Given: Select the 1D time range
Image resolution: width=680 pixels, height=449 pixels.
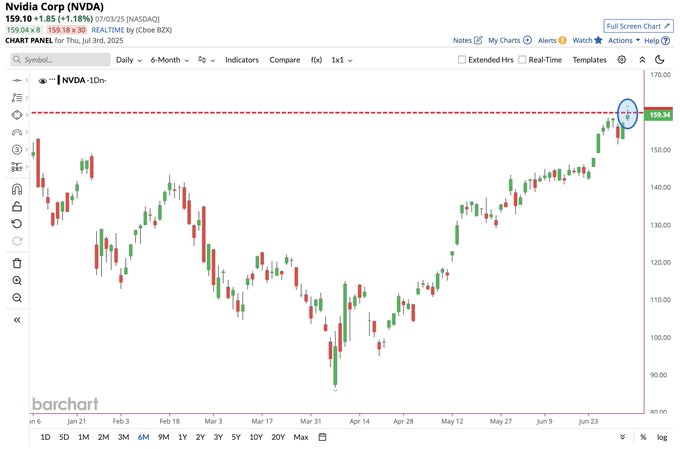Looking at the screenshot, I should tap(45, 437).
